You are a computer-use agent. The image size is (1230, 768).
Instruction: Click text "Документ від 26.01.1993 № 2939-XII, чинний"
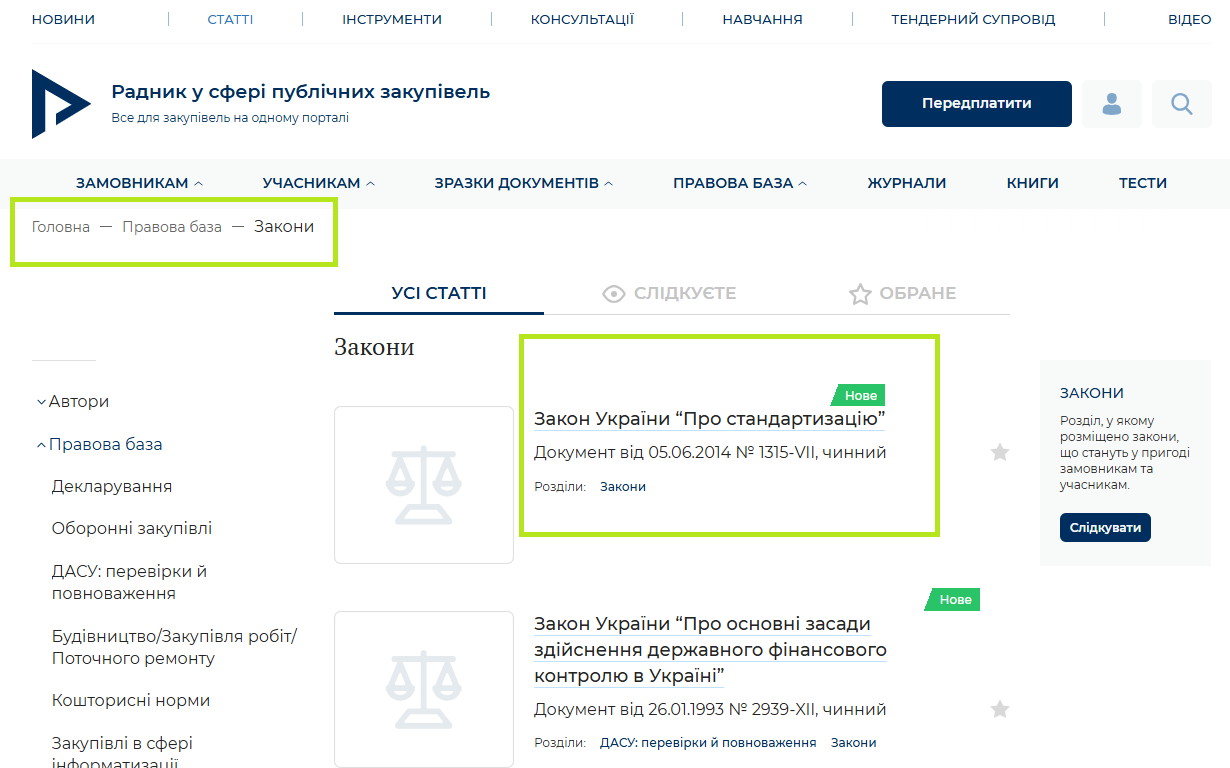coord(710,710)
